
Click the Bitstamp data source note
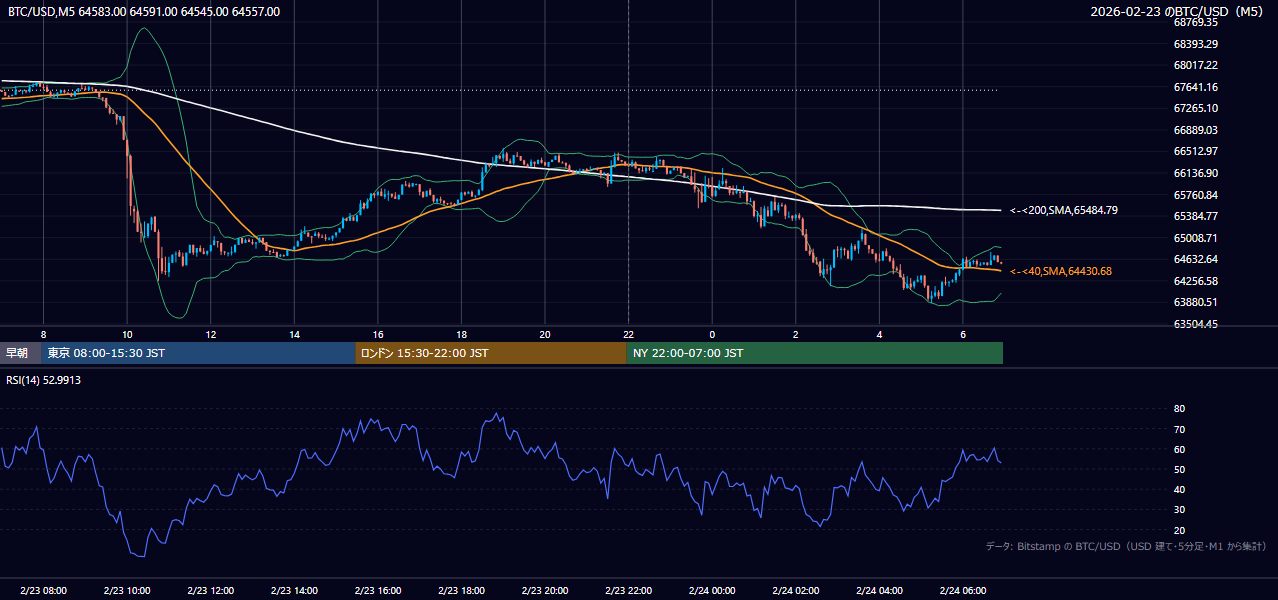(x=1126, y=547)
